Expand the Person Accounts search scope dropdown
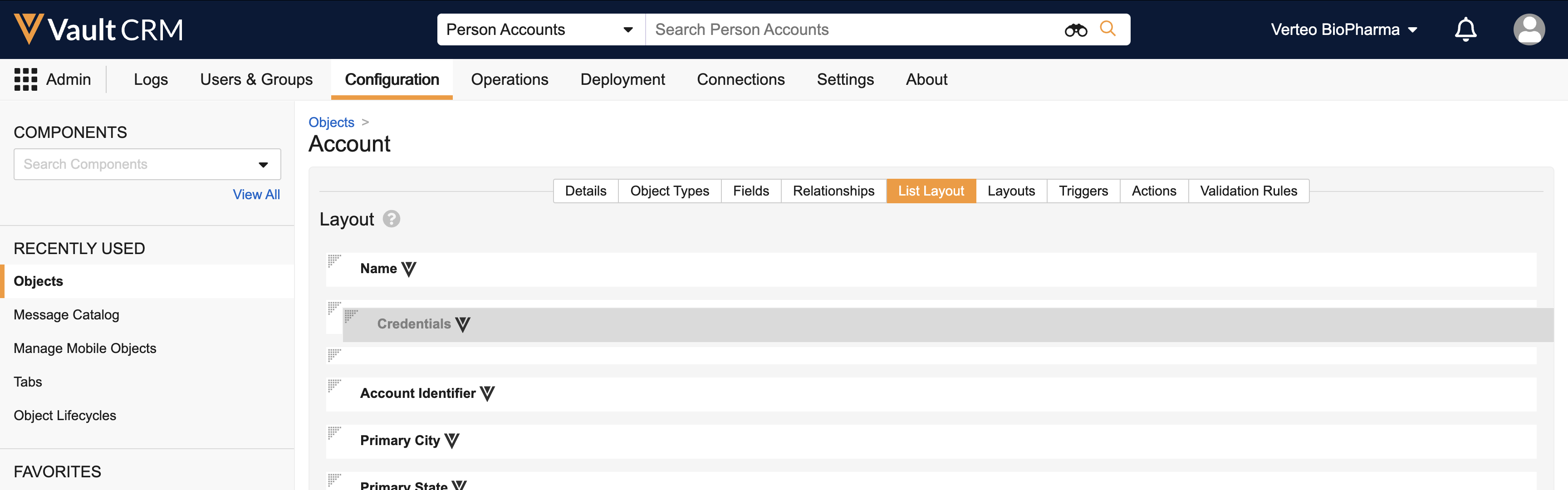 627,30
